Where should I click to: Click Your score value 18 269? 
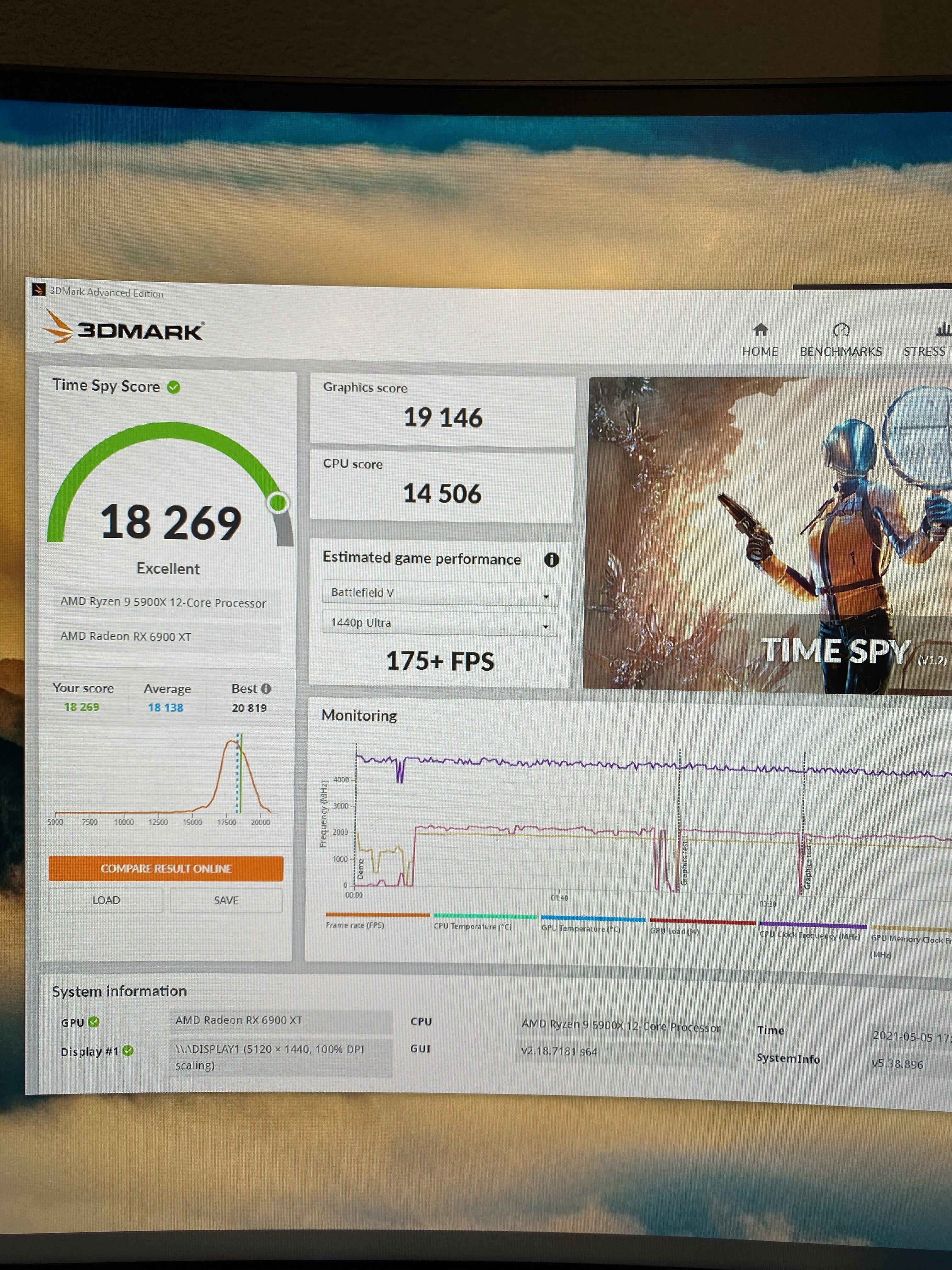pyautogui.click(x=82, y=707)
